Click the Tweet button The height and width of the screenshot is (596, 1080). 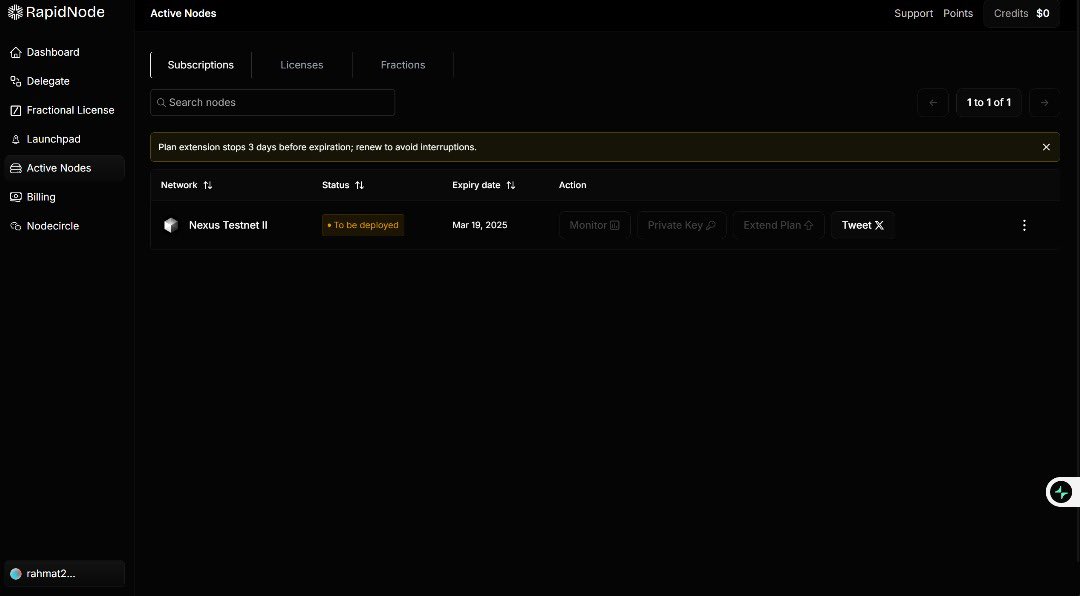[x=862, y=225]
